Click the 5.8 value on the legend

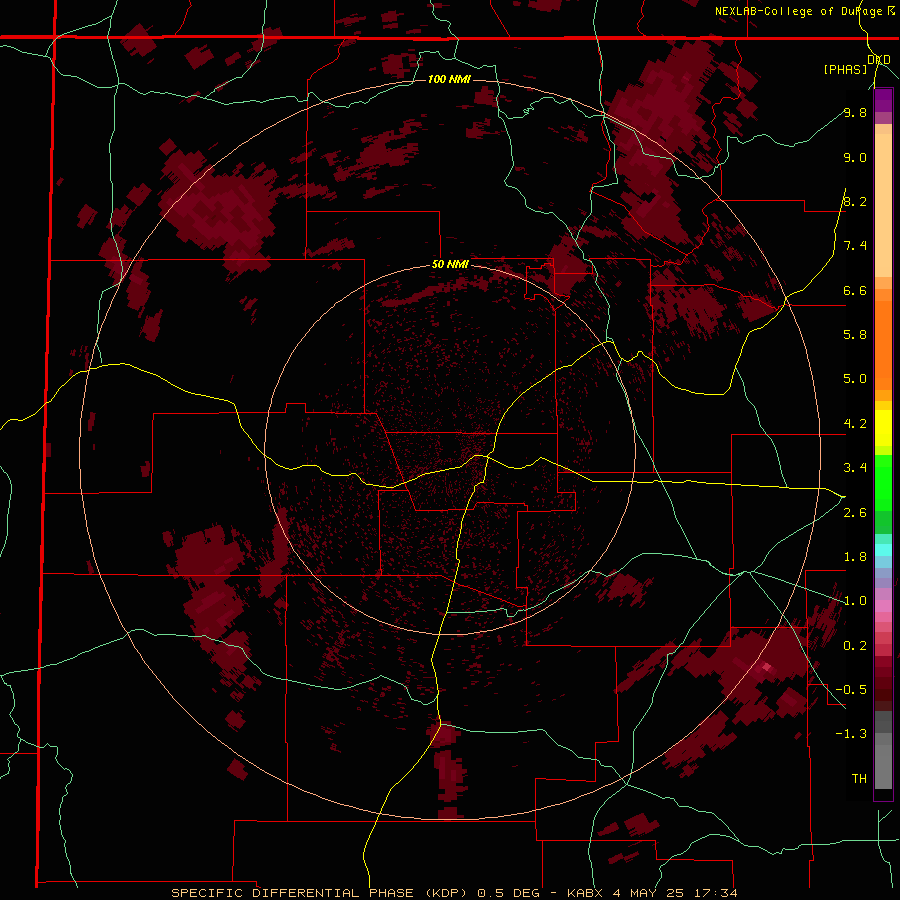point(855,334)
